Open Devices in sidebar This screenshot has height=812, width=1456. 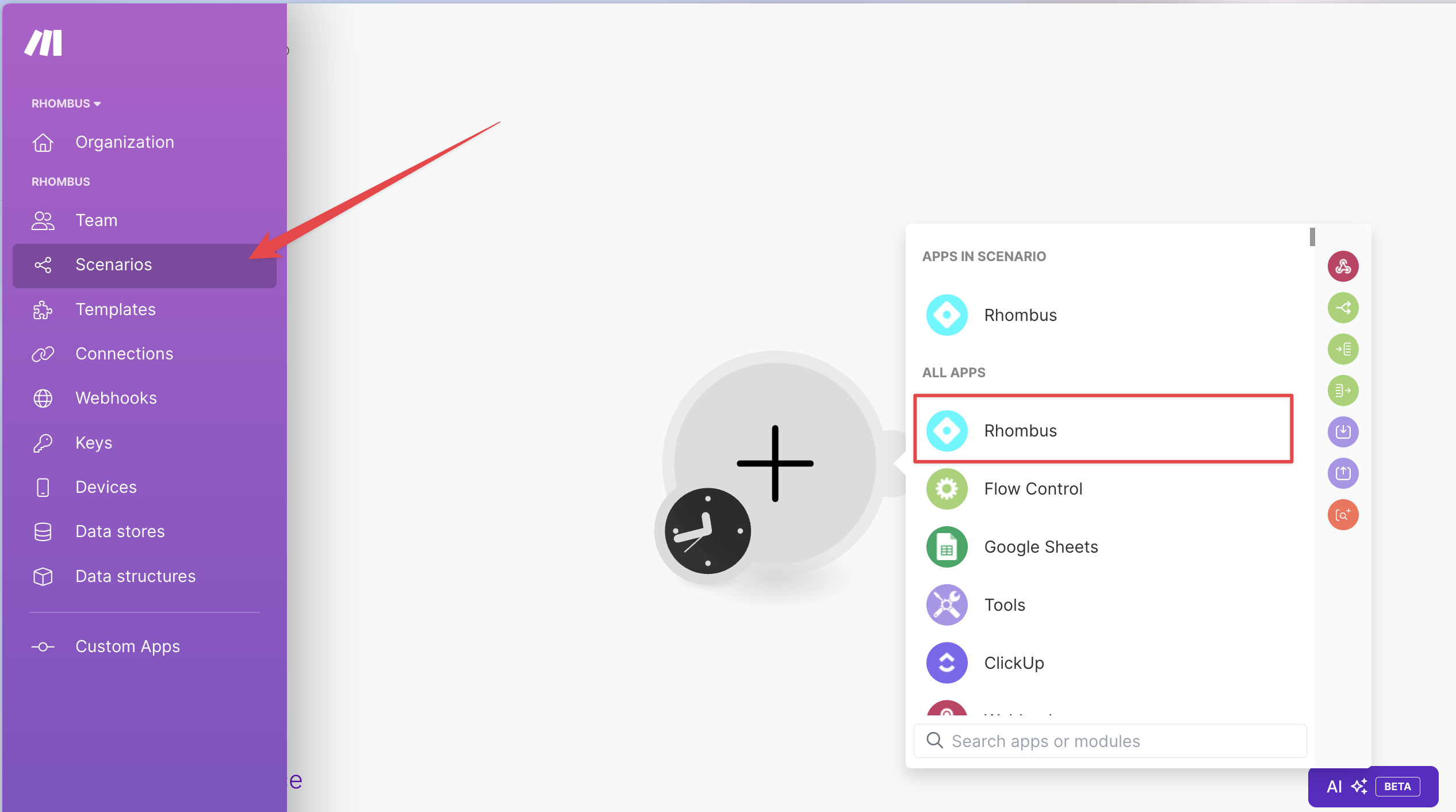144,487
